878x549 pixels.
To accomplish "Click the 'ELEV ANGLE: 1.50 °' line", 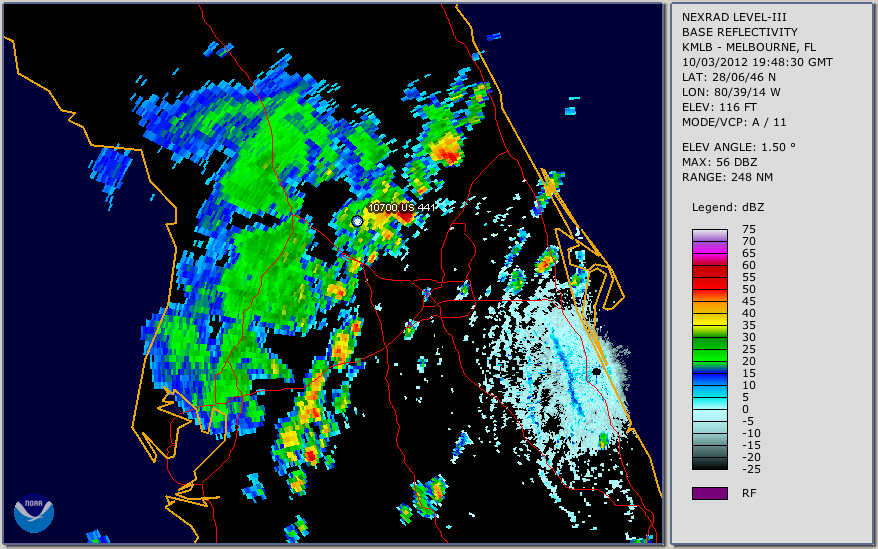I will (x=739, y=147).
